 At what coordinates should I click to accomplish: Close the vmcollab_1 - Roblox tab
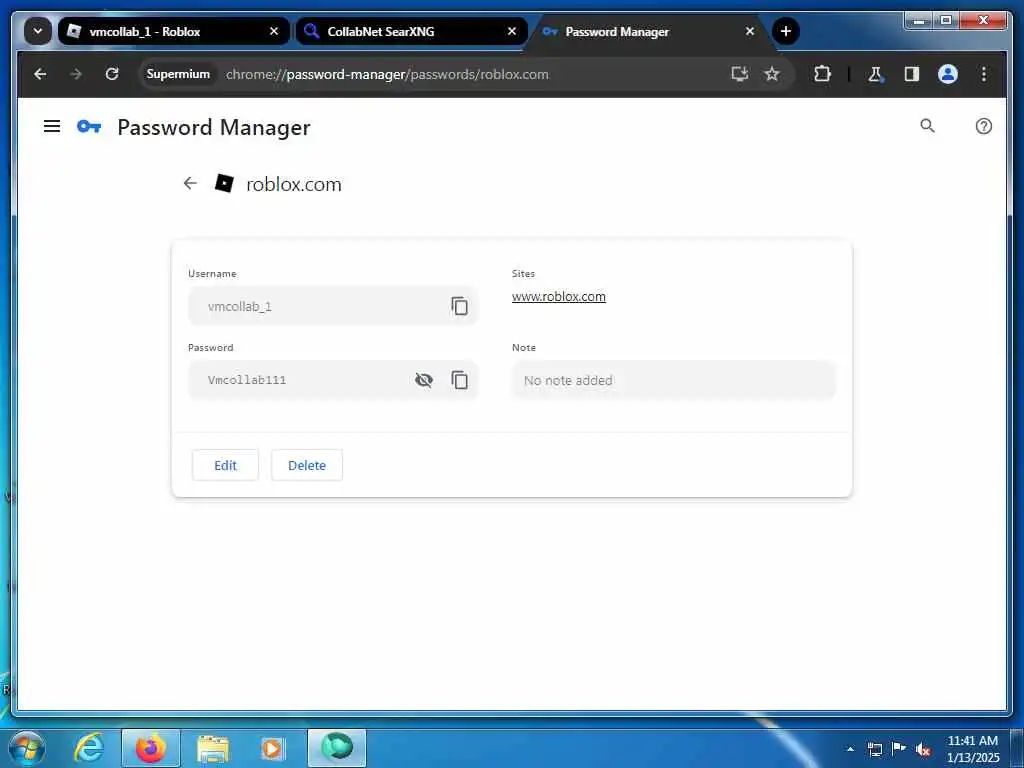tap(274, 31)
